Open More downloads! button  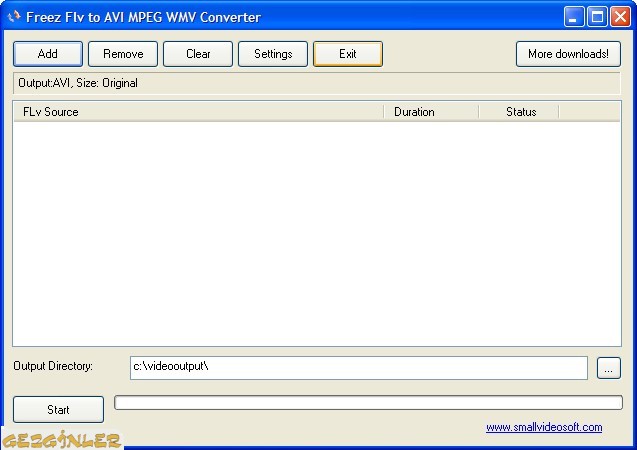[568, 54]
